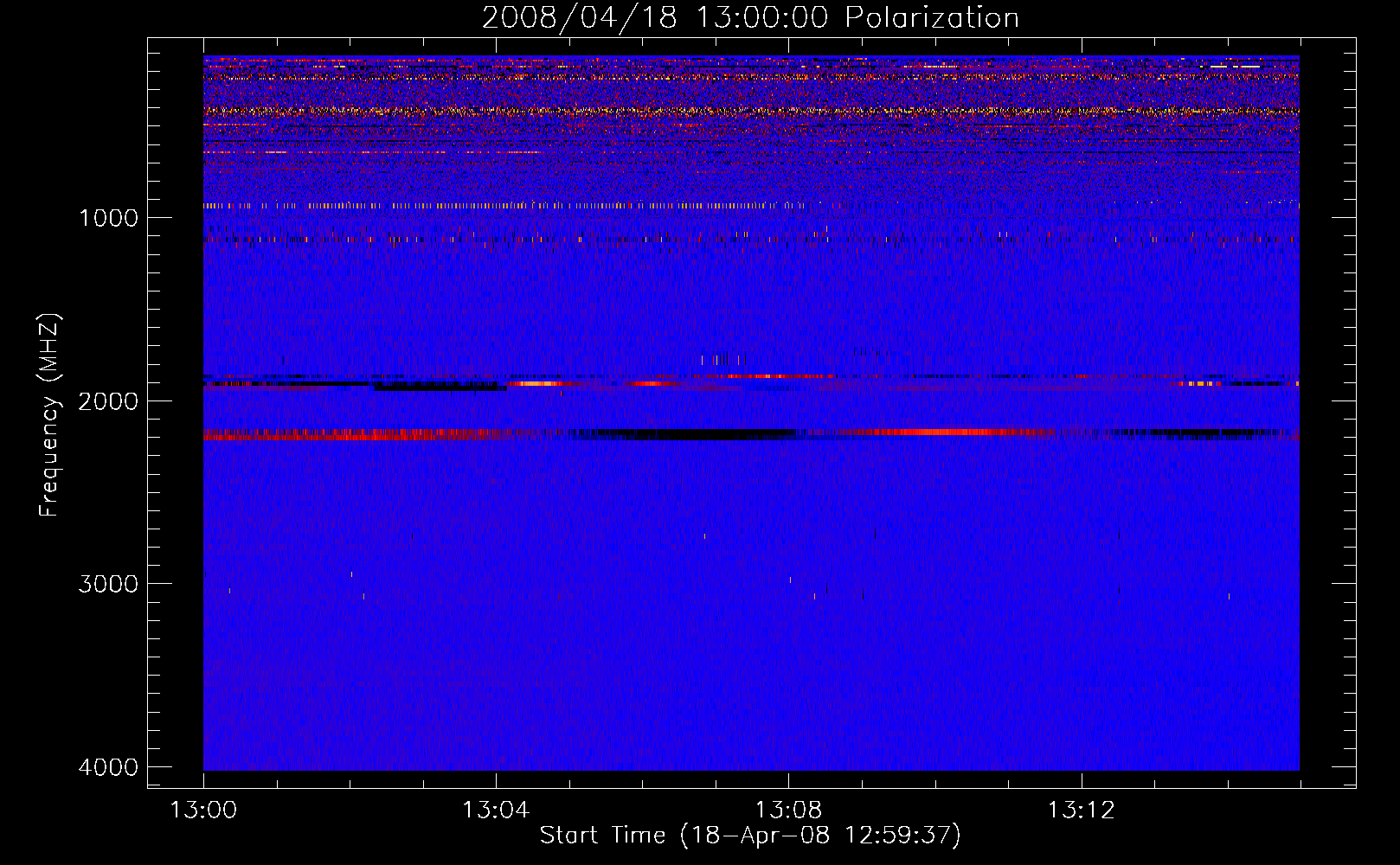Click the 'Frequency (MHZ)' axis label
1400x865 pixels.
click(x=49, y=415)
